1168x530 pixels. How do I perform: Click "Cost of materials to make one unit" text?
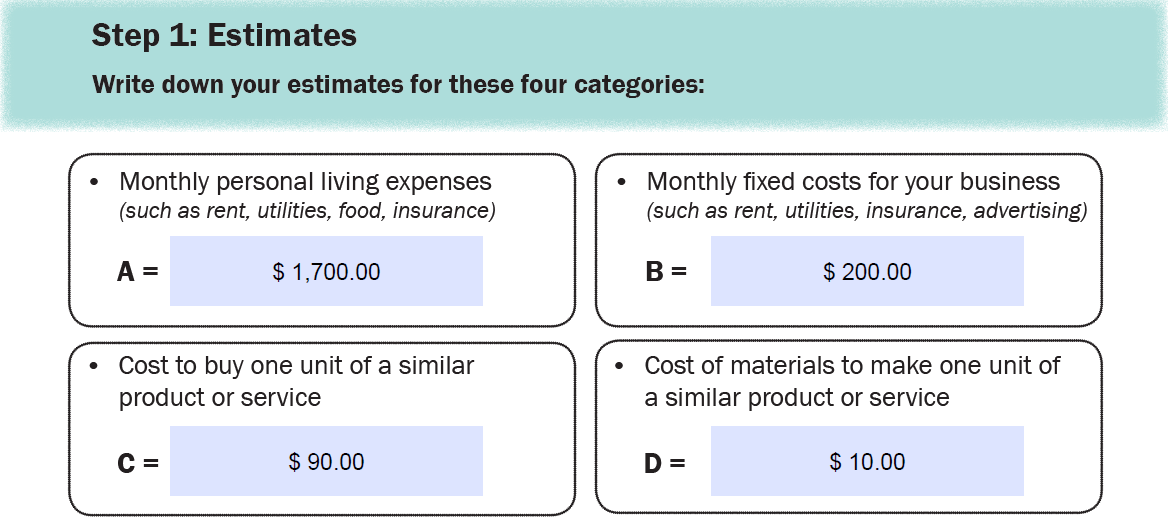[852, 381]
